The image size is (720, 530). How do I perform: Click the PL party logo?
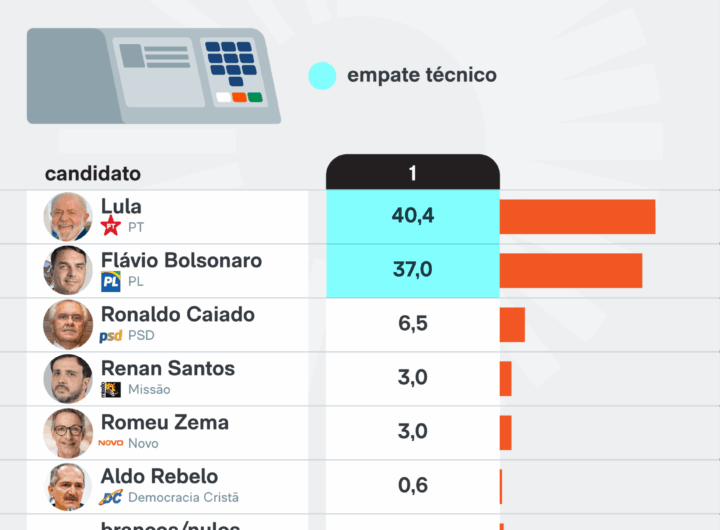point(111,282)
